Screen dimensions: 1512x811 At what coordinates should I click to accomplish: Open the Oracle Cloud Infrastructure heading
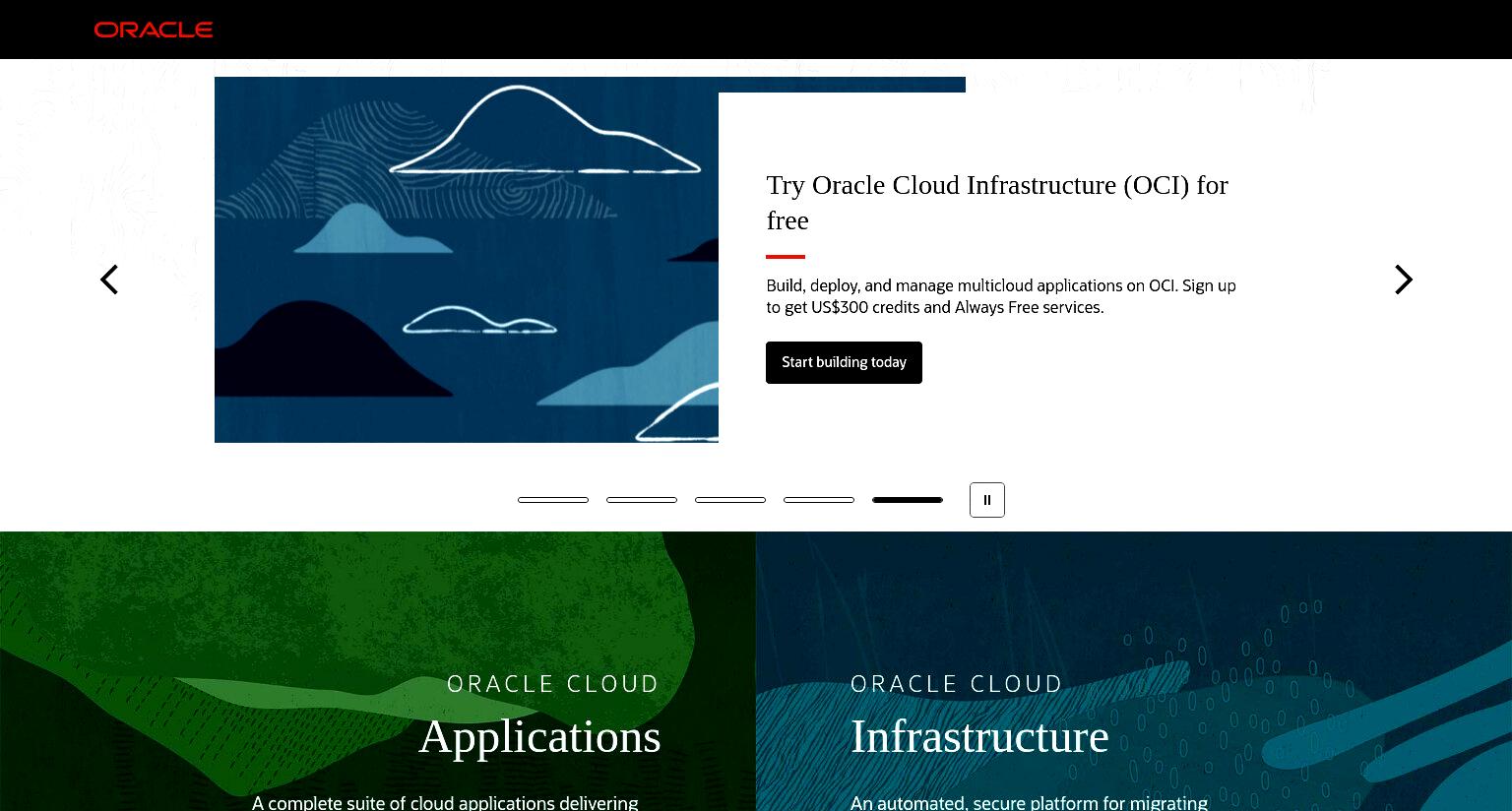[x=979, y=736]
